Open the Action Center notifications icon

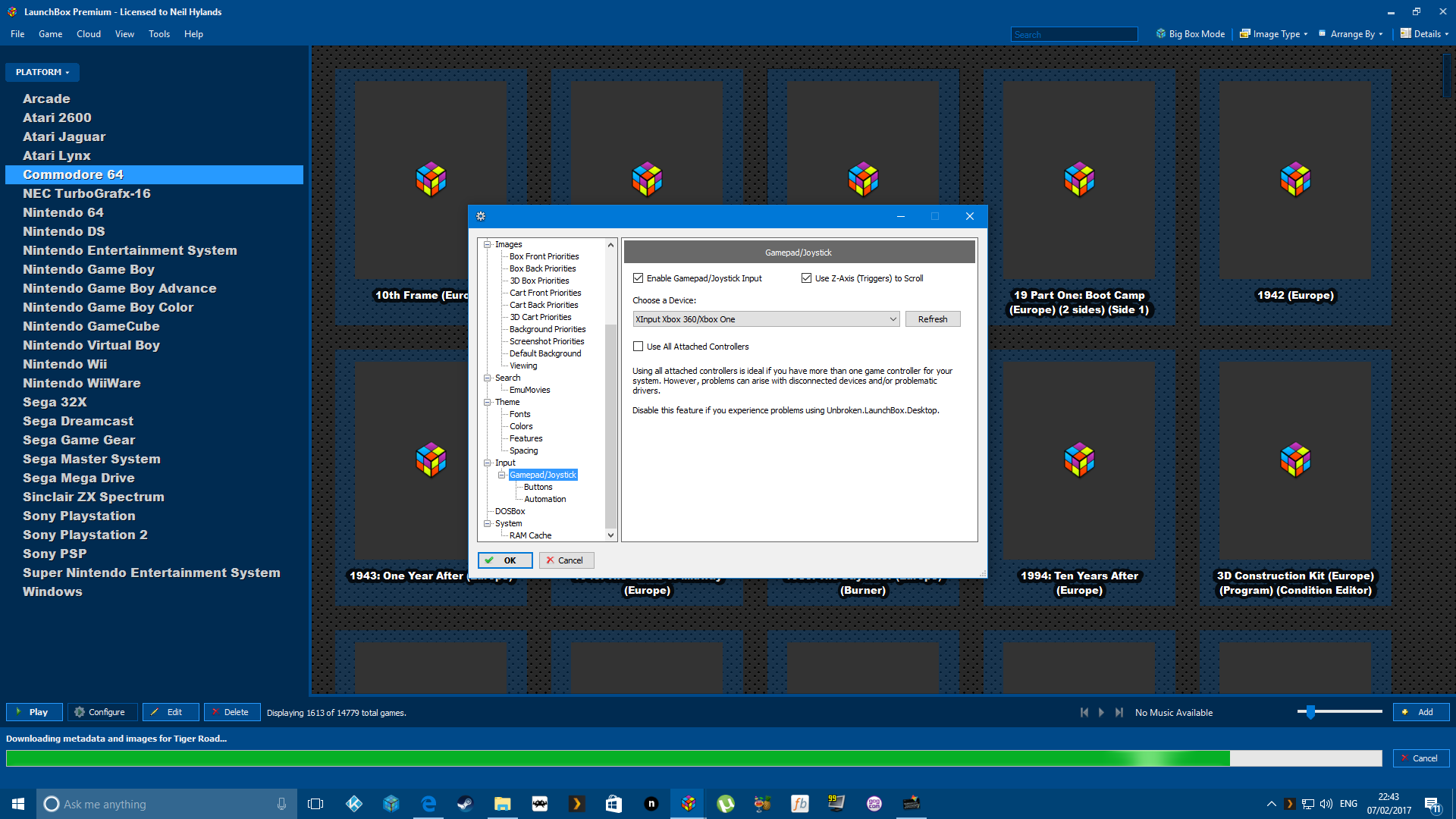pyautogui.click(x=1432, y=804)
